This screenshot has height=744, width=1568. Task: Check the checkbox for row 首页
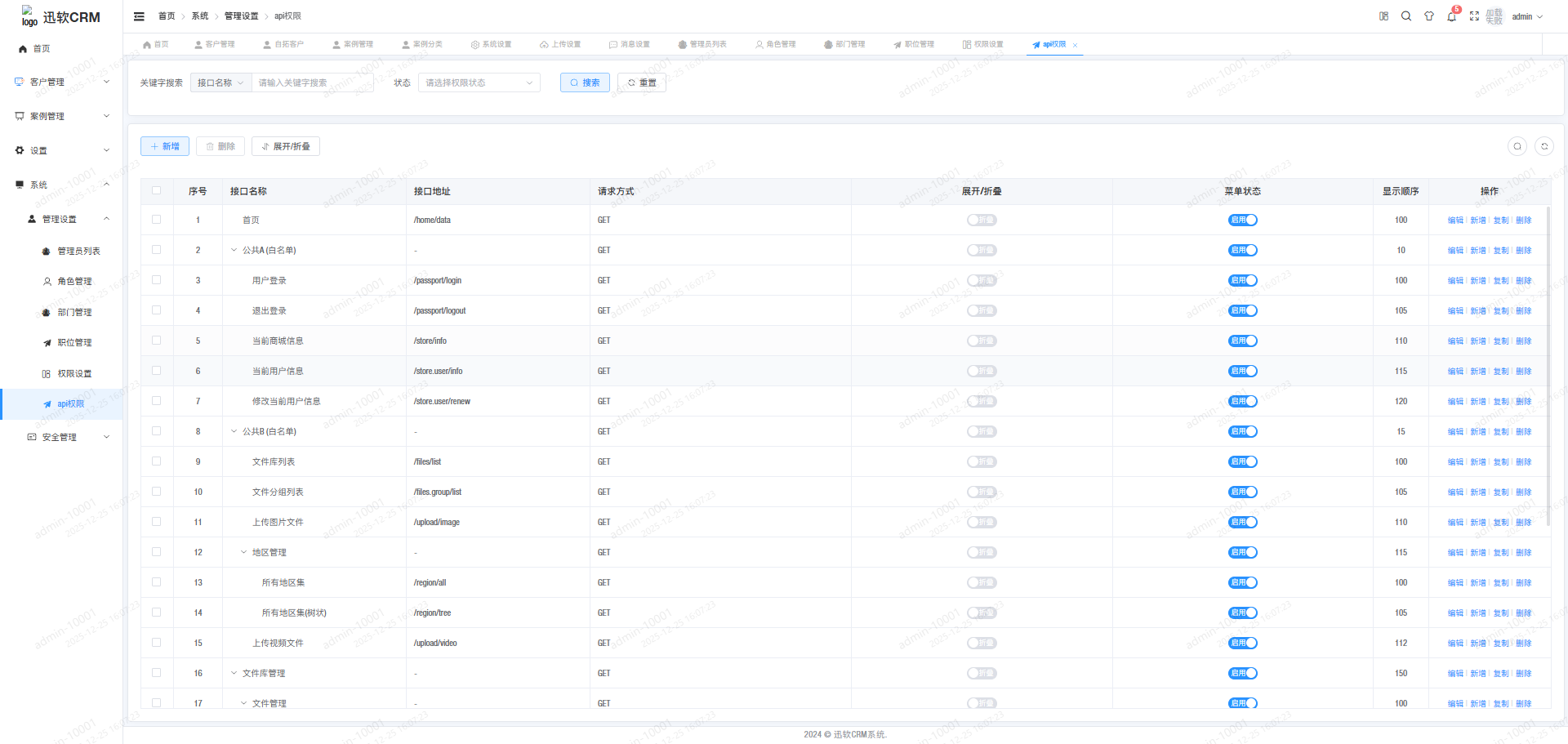click(x=157, y=220)
